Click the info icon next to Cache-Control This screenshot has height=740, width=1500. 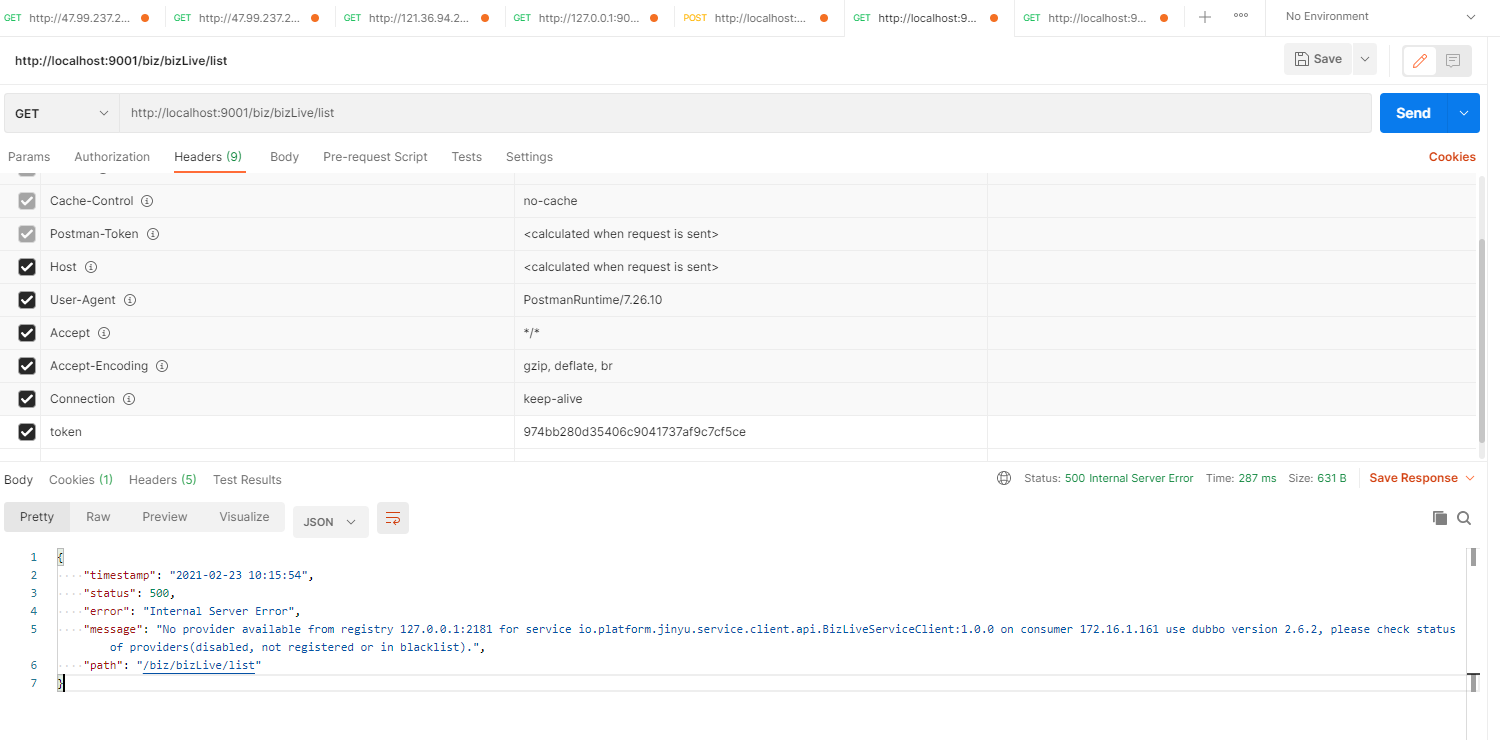pyautogui.click(x=146, y=200)
